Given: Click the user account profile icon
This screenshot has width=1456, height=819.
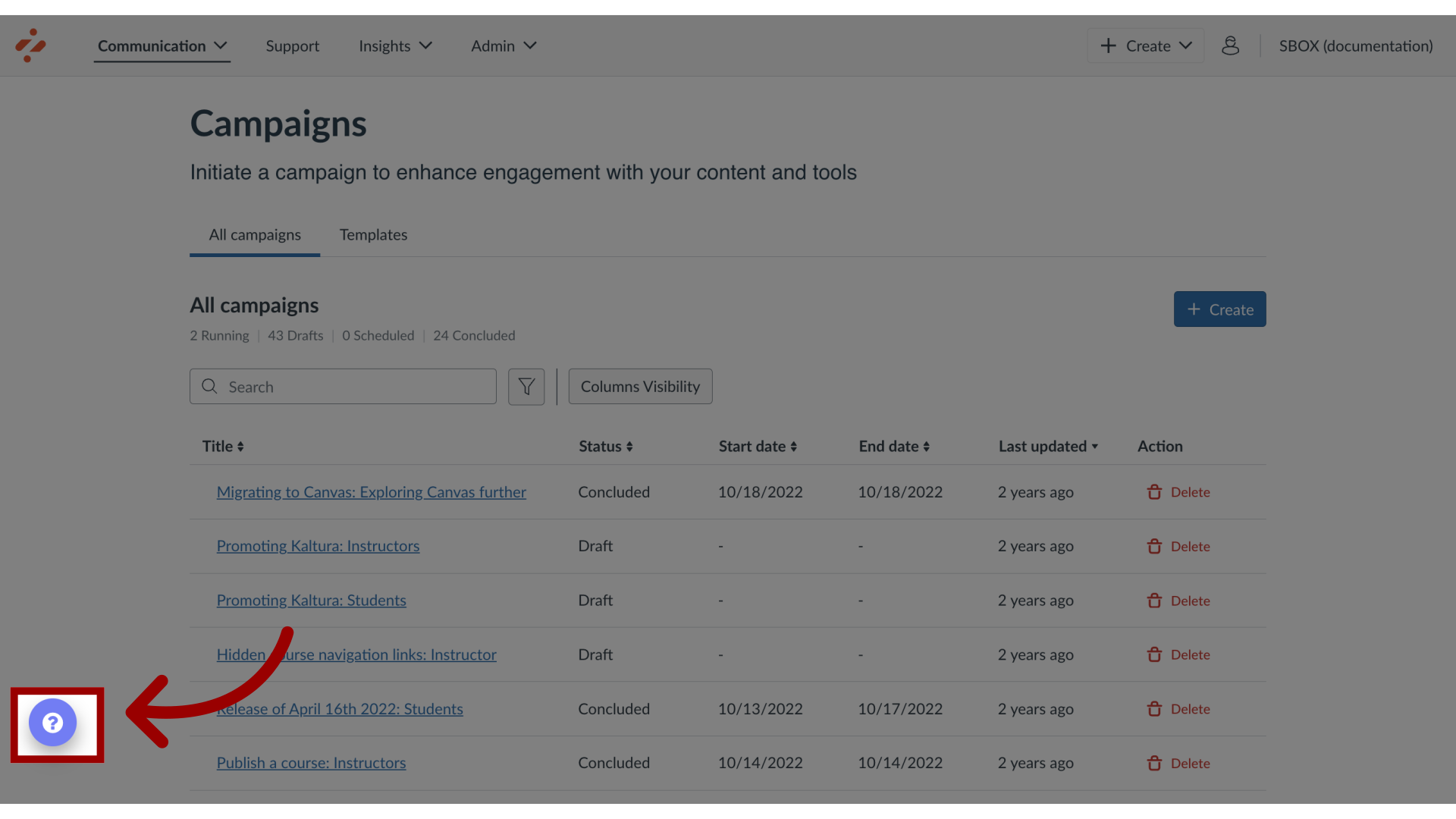Looking at the screenshot, I should coord(1231,45).
